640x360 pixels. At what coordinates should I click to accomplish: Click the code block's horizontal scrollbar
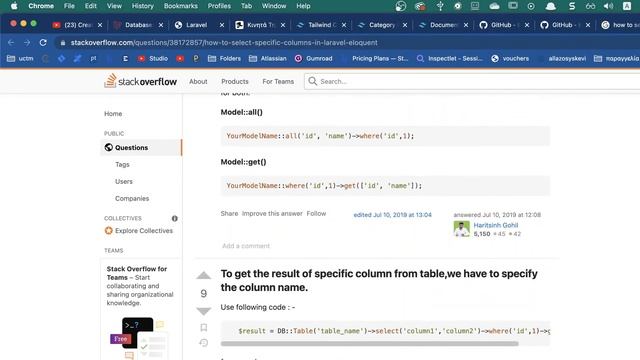369,344
